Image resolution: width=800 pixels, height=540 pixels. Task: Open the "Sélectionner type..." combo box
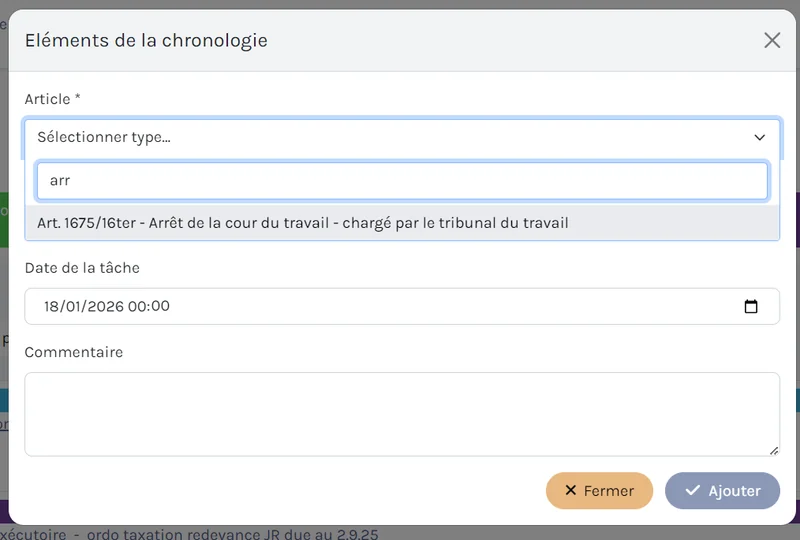pos(390,137)
